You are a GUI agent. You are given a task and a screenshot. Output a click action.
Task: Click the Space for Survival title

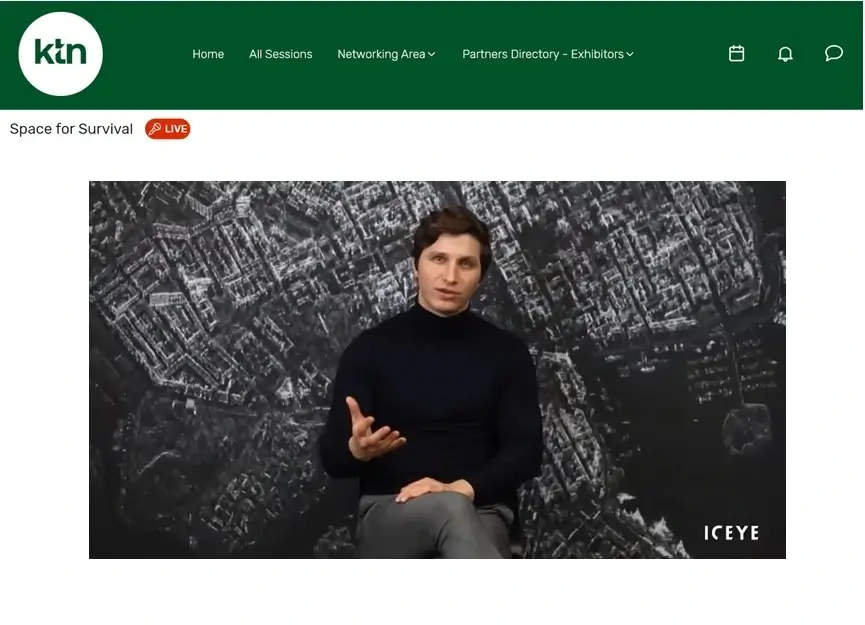click(71, 129)
